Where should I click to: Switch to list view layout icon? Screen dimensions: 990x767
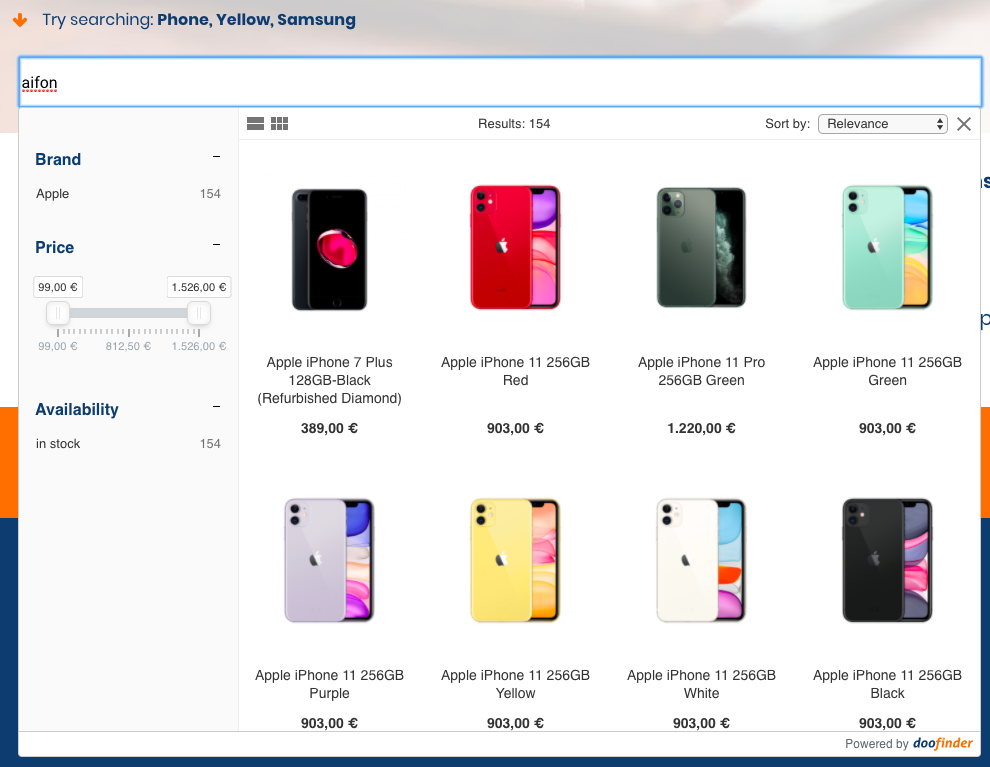255,124
